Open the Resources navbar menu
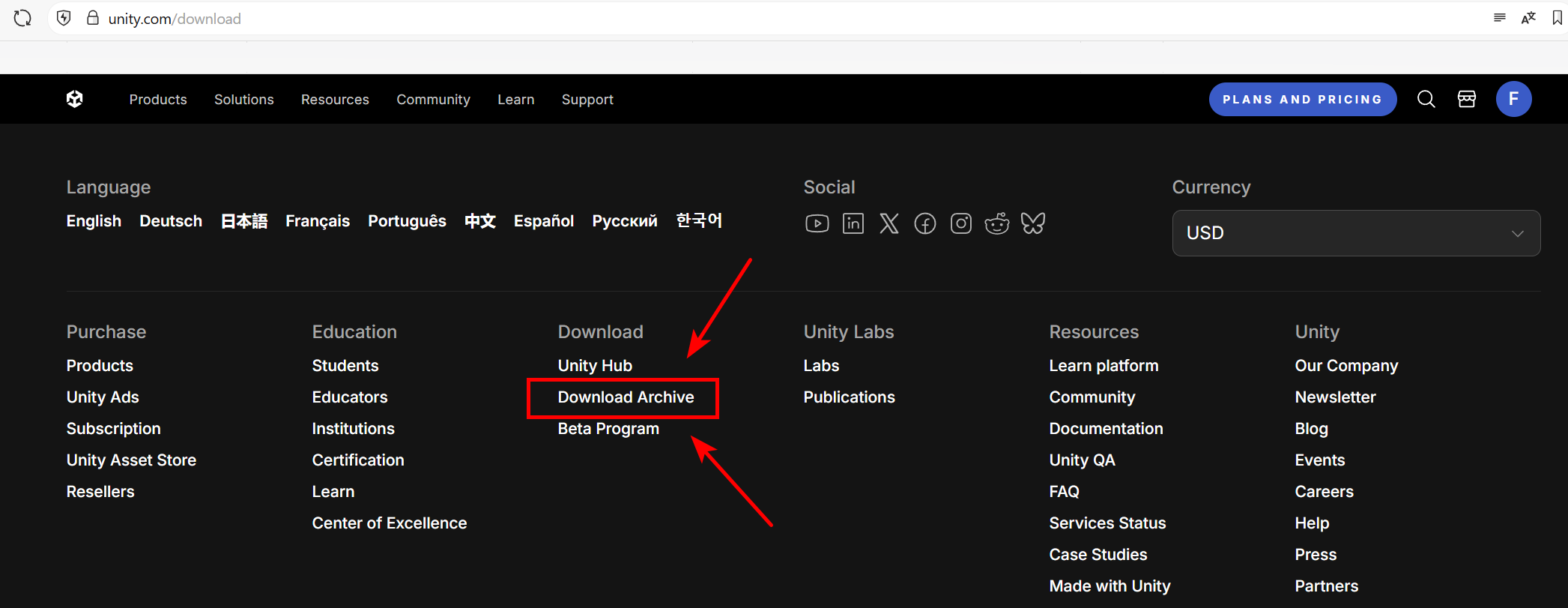Viewport: 1568px width, 608px height. (x=335, y=99)
